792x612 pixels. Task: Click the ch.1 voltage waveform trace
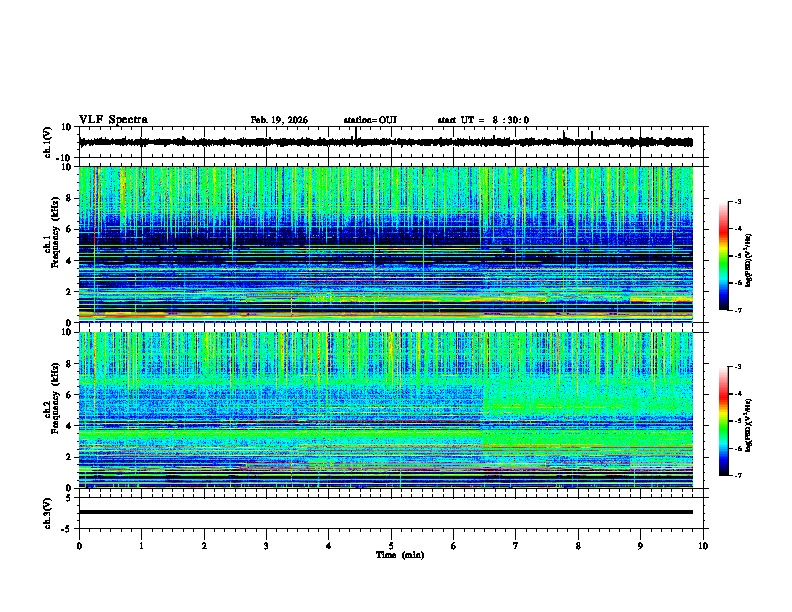pos(386,142)
